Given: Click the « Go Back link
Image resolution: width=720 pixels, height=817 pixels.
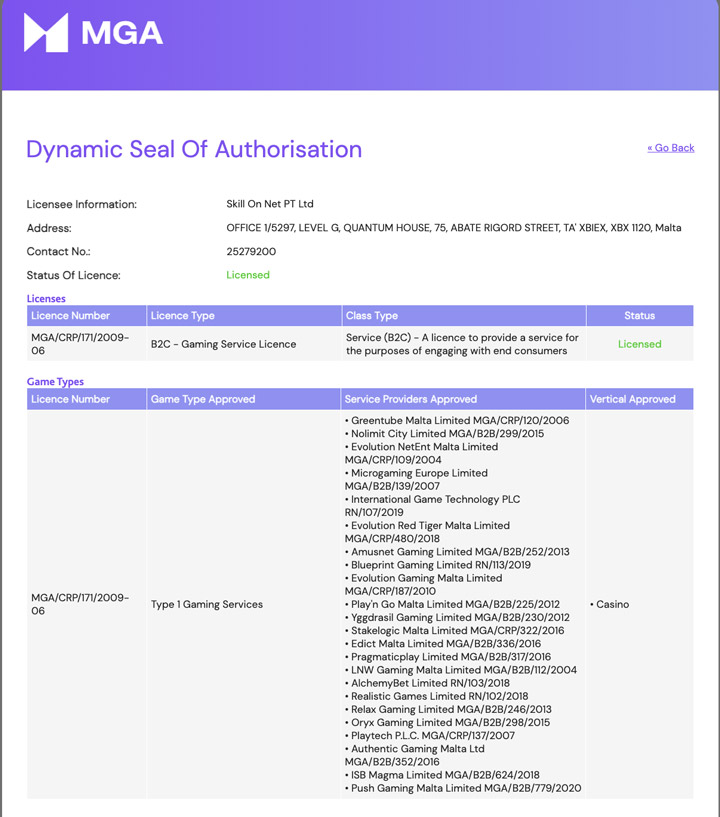Looking at the screenshot, I should click(671, 148).
